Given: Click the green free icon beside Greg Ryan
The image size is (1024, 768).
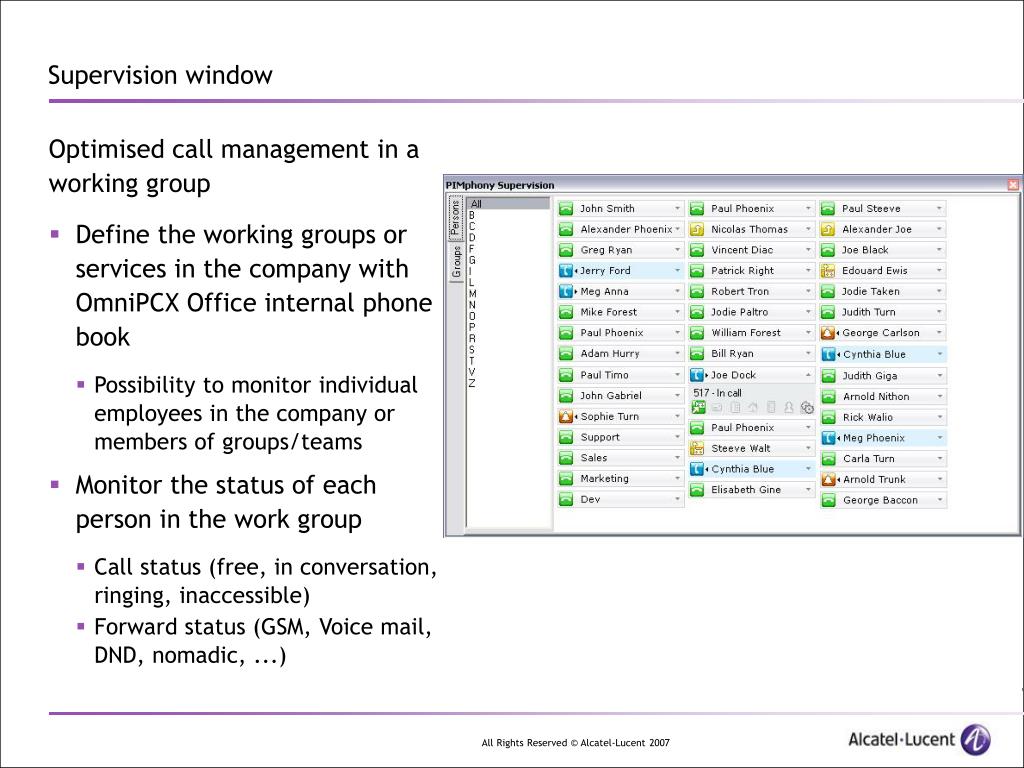Looking at the screenshot, I should coord(566,250).
